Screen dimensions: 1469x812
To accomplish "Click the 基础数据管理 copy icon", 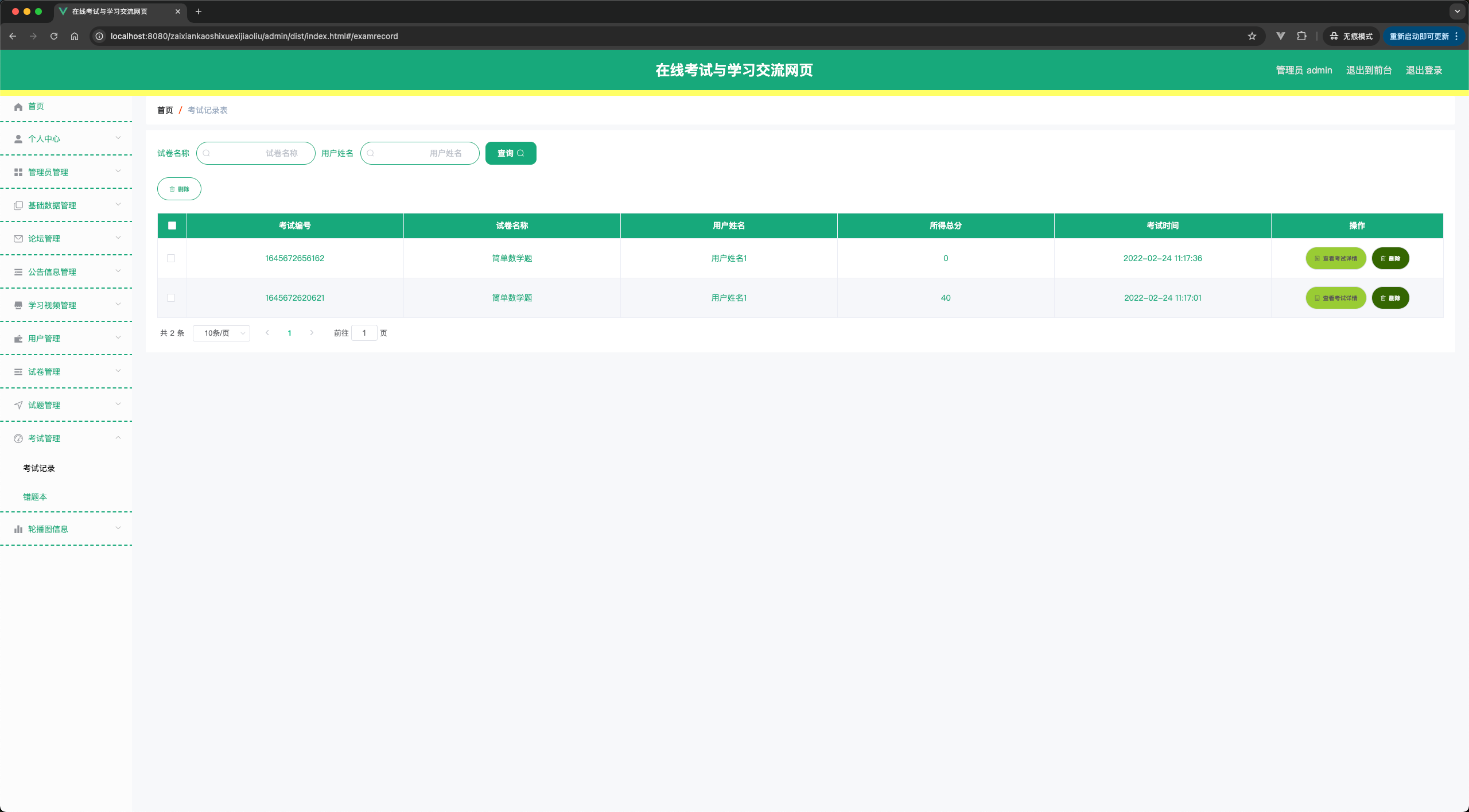I will tap(18, 205).
